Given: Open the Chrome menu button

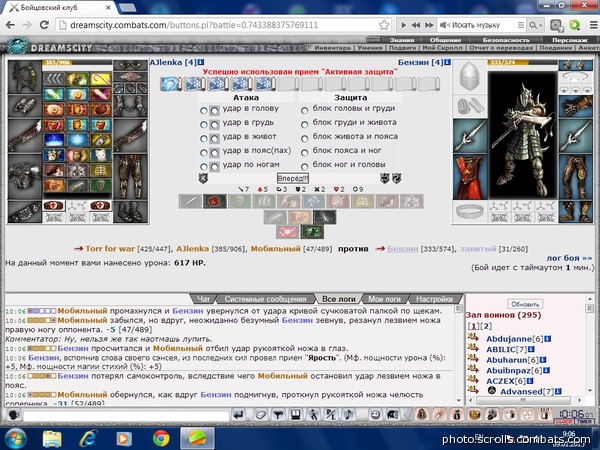Looking at the screenshot, I should click(x=593, y=25).
